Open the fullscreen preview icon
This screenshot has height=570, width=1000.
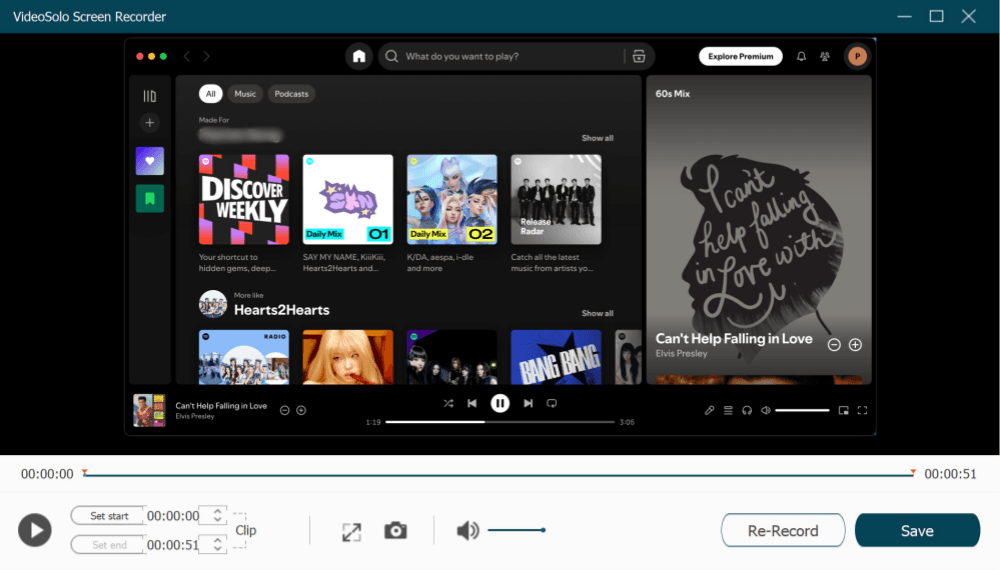click(x=351, y=532)
